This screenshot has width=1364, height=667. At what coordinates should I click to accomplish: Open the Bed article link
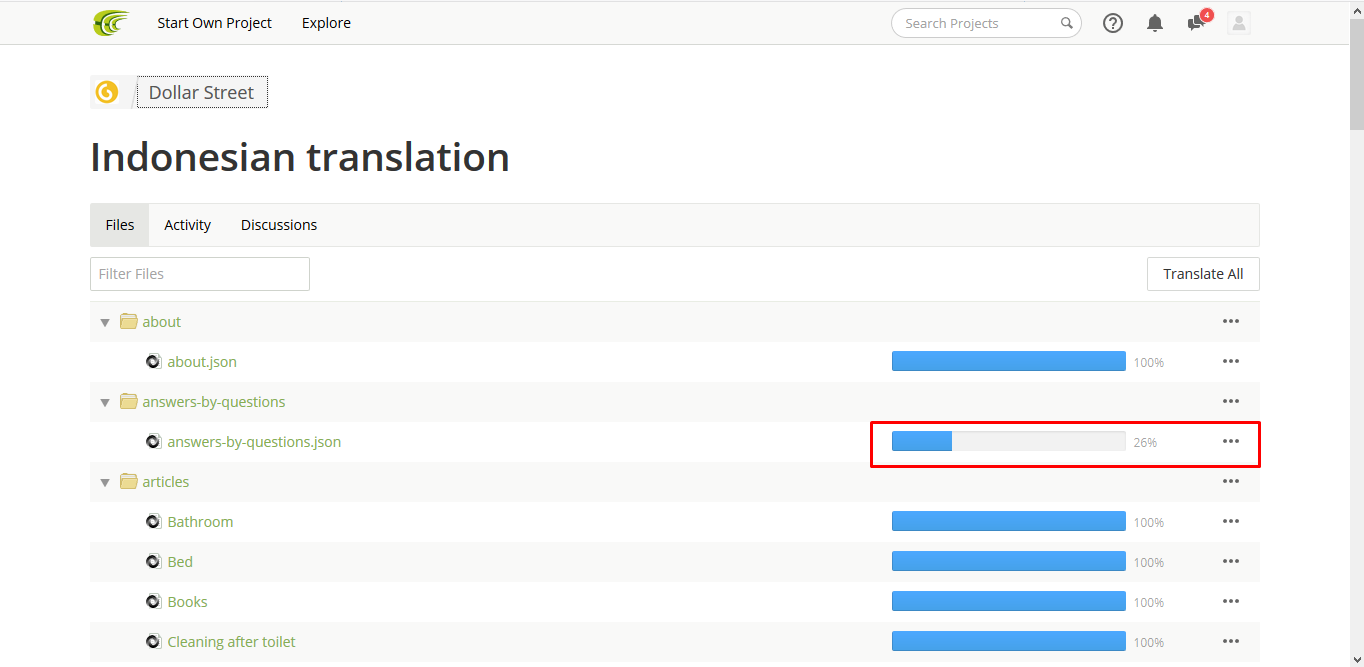click(x=180, y=562)
